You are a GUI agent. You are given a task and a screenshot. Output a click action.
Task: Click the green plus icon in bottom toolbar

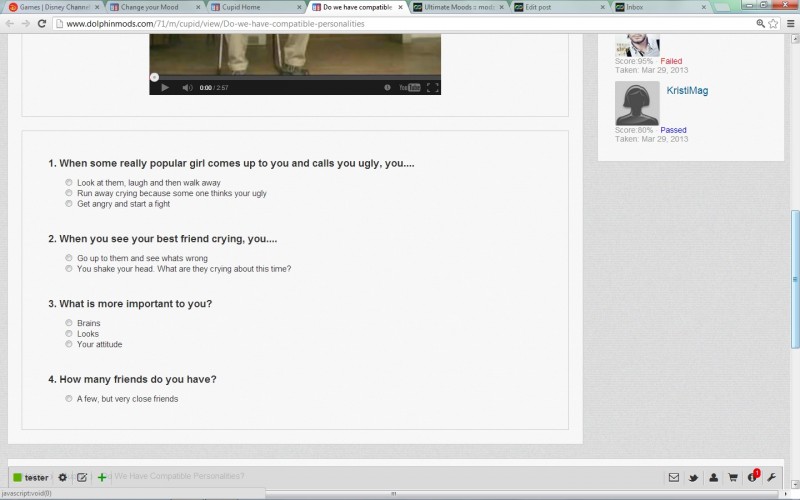pyautogui.click(x=102, y=478)
